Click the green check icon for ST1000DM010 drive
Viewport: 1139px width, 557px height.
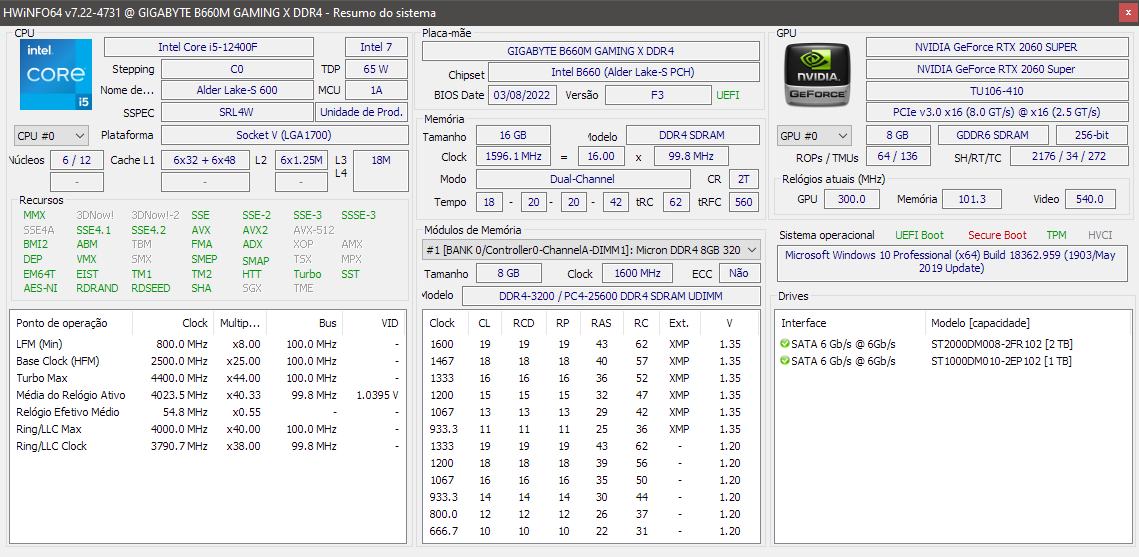coord(785,361)
